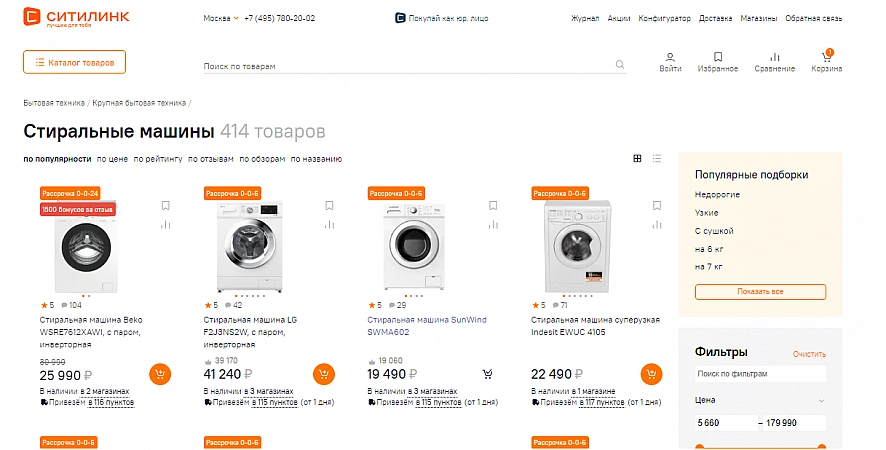The image size is (886, 450).
Task: Collapse the Цена filter section
Action: (821, 401)
